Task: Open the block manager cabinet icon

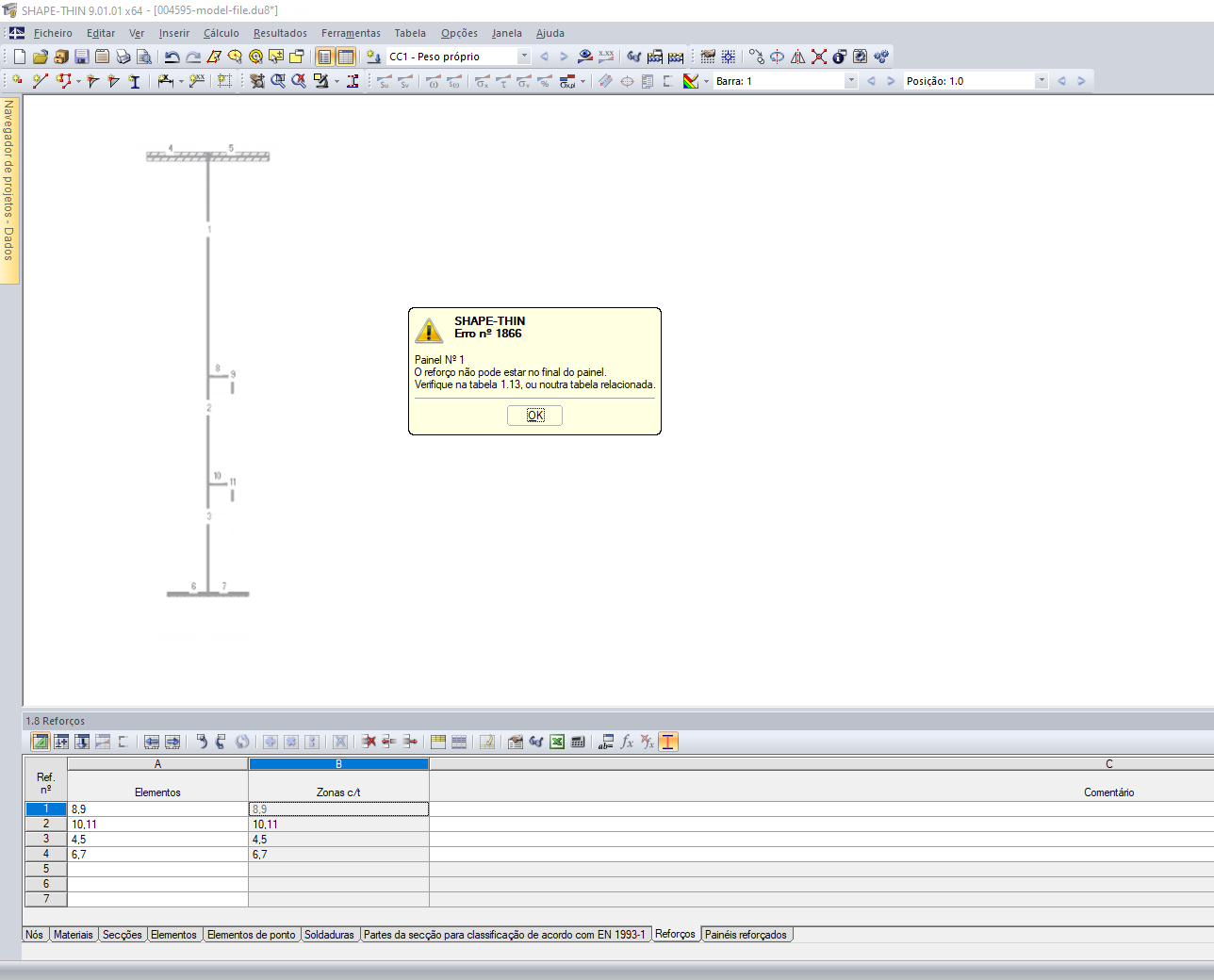Action: point(61,57)
